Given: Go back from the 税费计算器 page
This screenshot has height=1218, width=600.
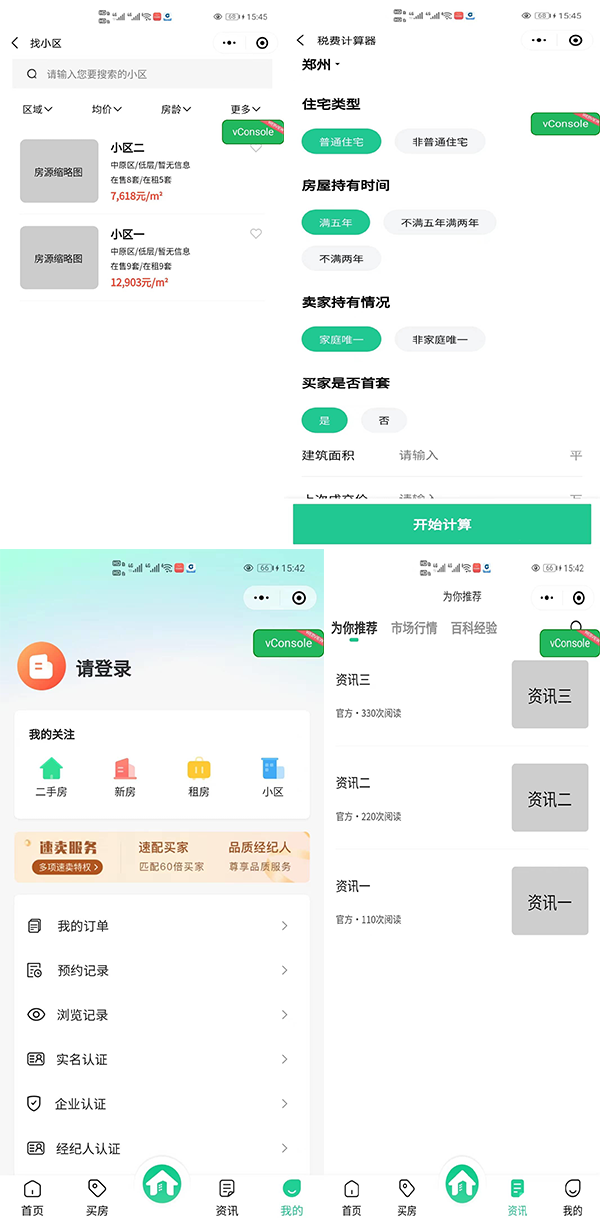Looking at the screenshot, I should click(301, 41).
